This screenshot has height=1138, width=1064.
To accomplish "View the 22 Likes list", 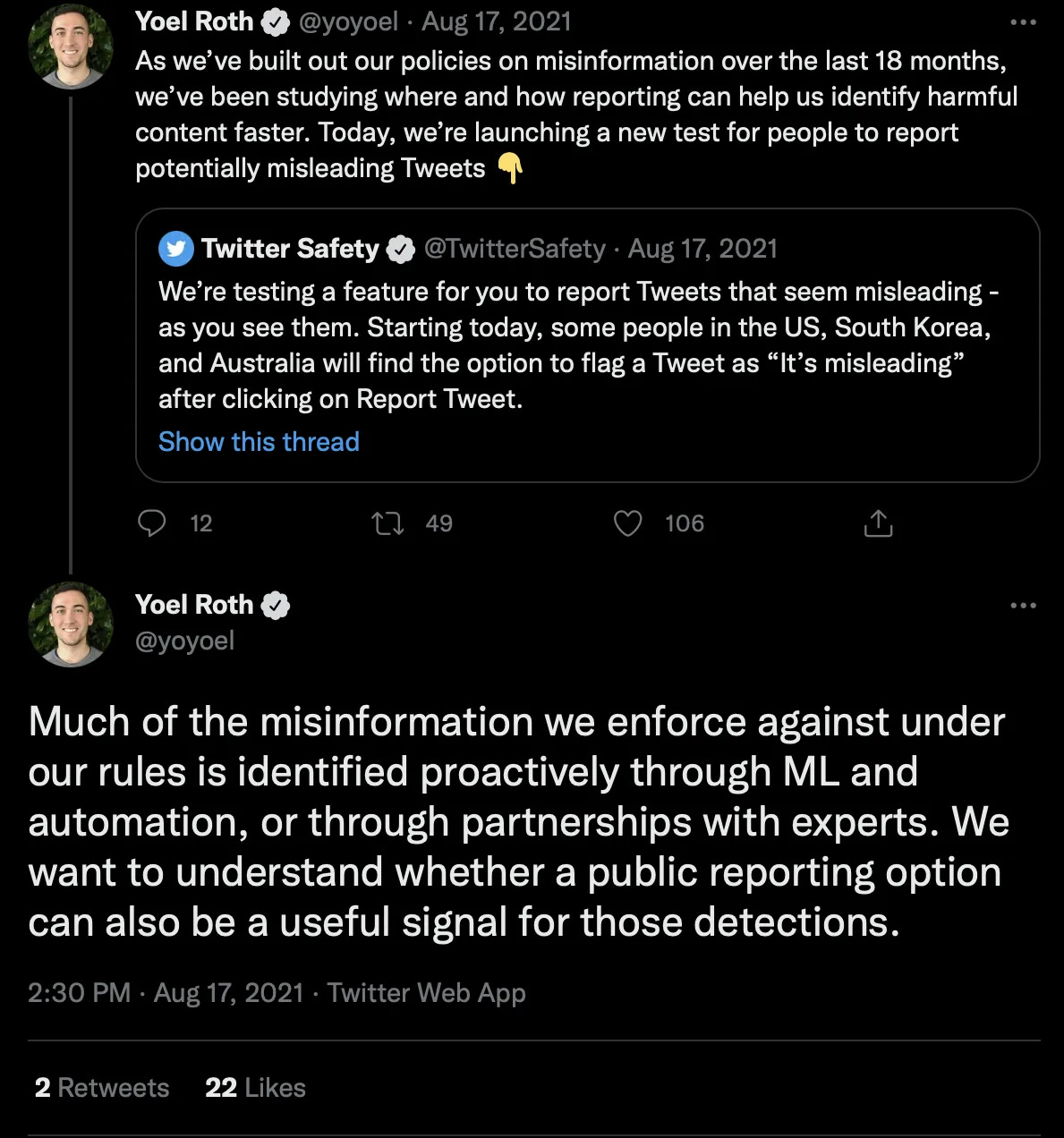I will 255,1088.
